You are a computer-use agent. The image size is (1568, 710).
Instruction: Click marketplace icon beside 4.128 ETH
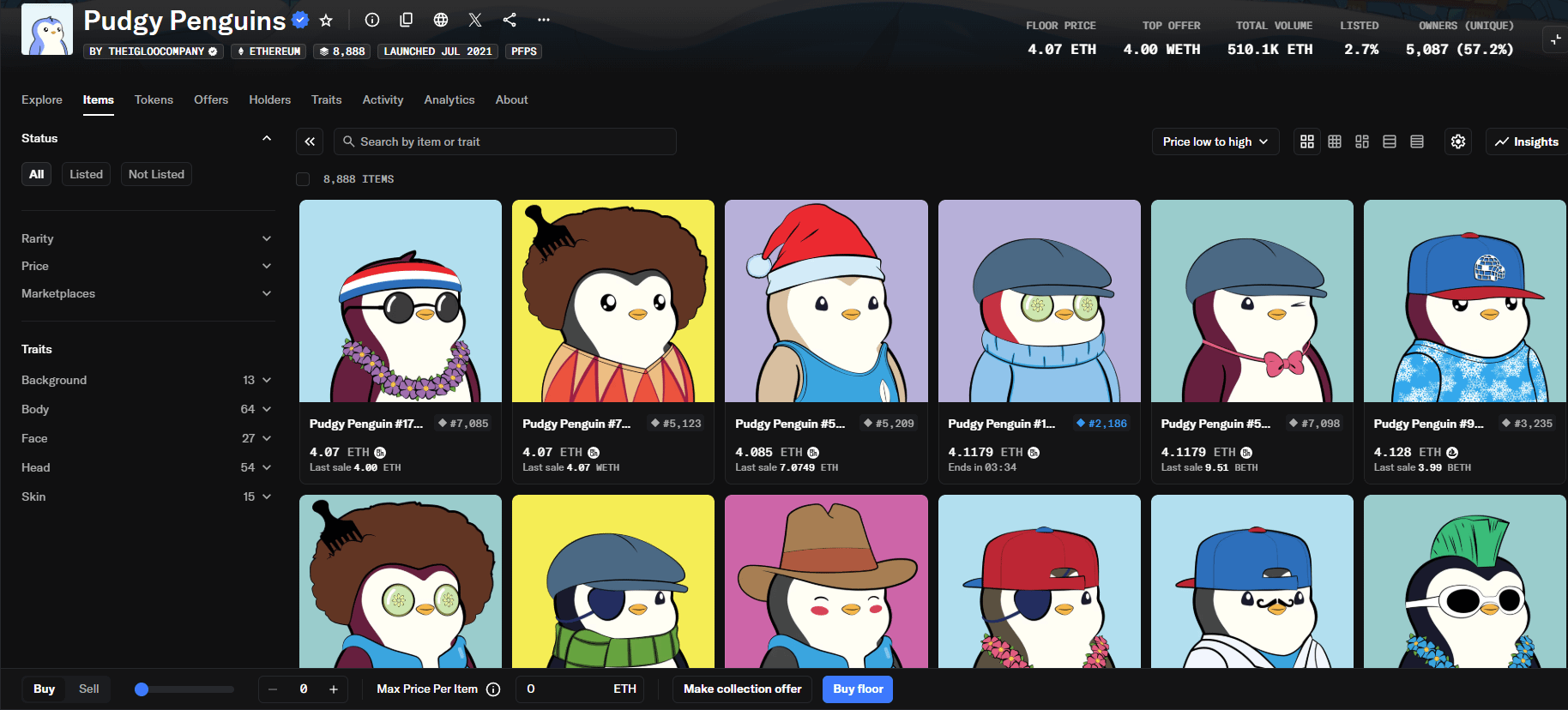pyautogui.click(x=1452, y=452)
